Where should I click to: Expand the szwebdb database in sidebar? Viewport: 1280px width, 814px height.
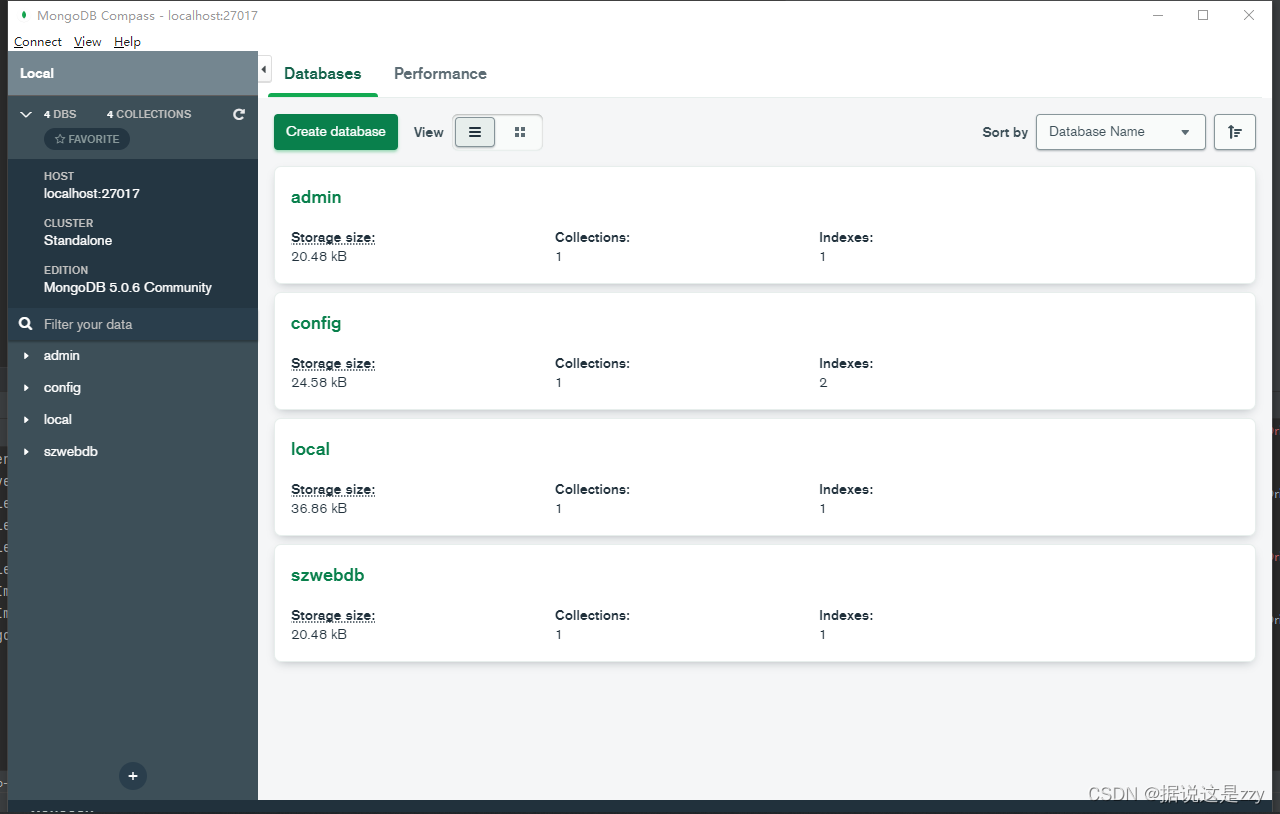[26, 452]
